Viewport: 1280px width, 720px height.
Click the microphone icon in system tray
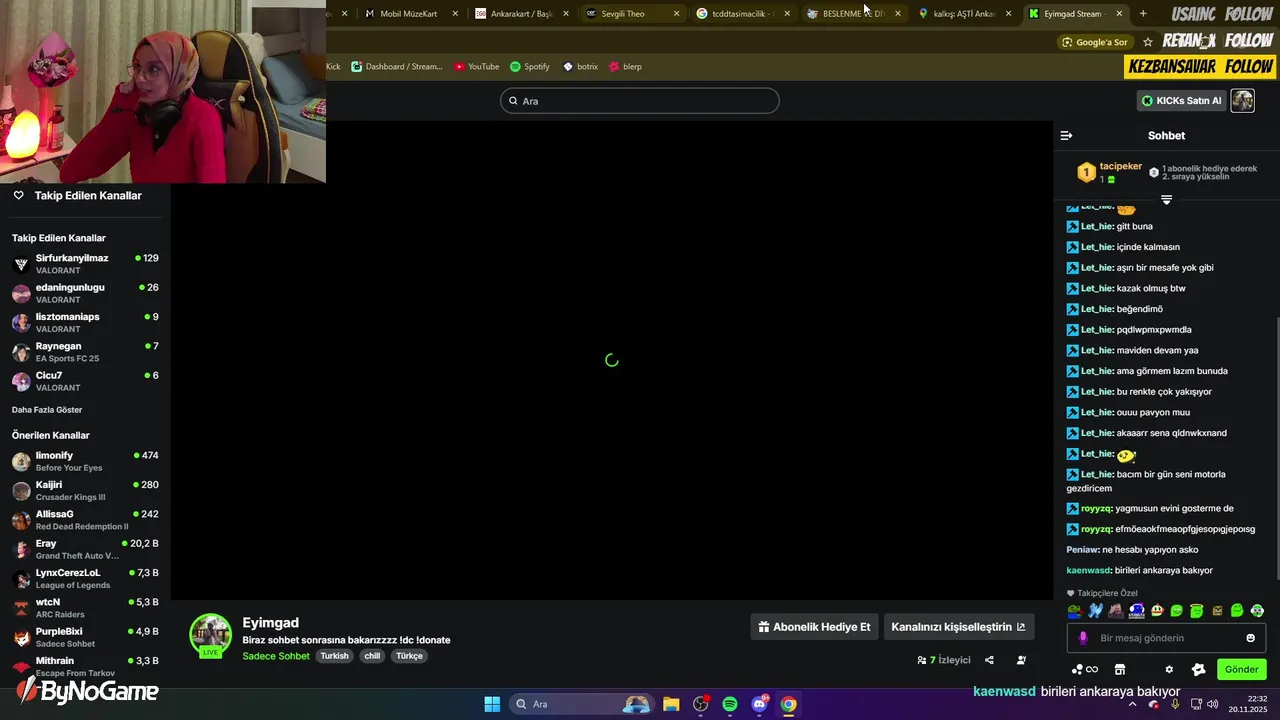click(x=1176, y=704)
